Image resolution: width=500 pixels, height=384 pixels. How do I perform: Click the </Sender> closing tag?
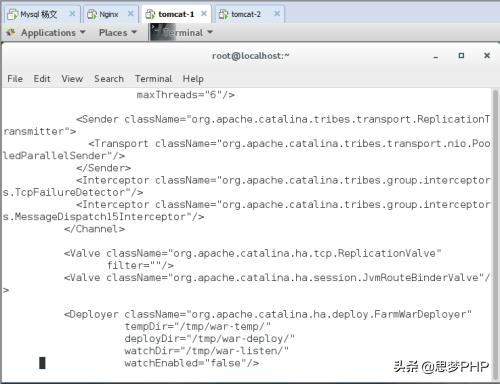[103, 168]
